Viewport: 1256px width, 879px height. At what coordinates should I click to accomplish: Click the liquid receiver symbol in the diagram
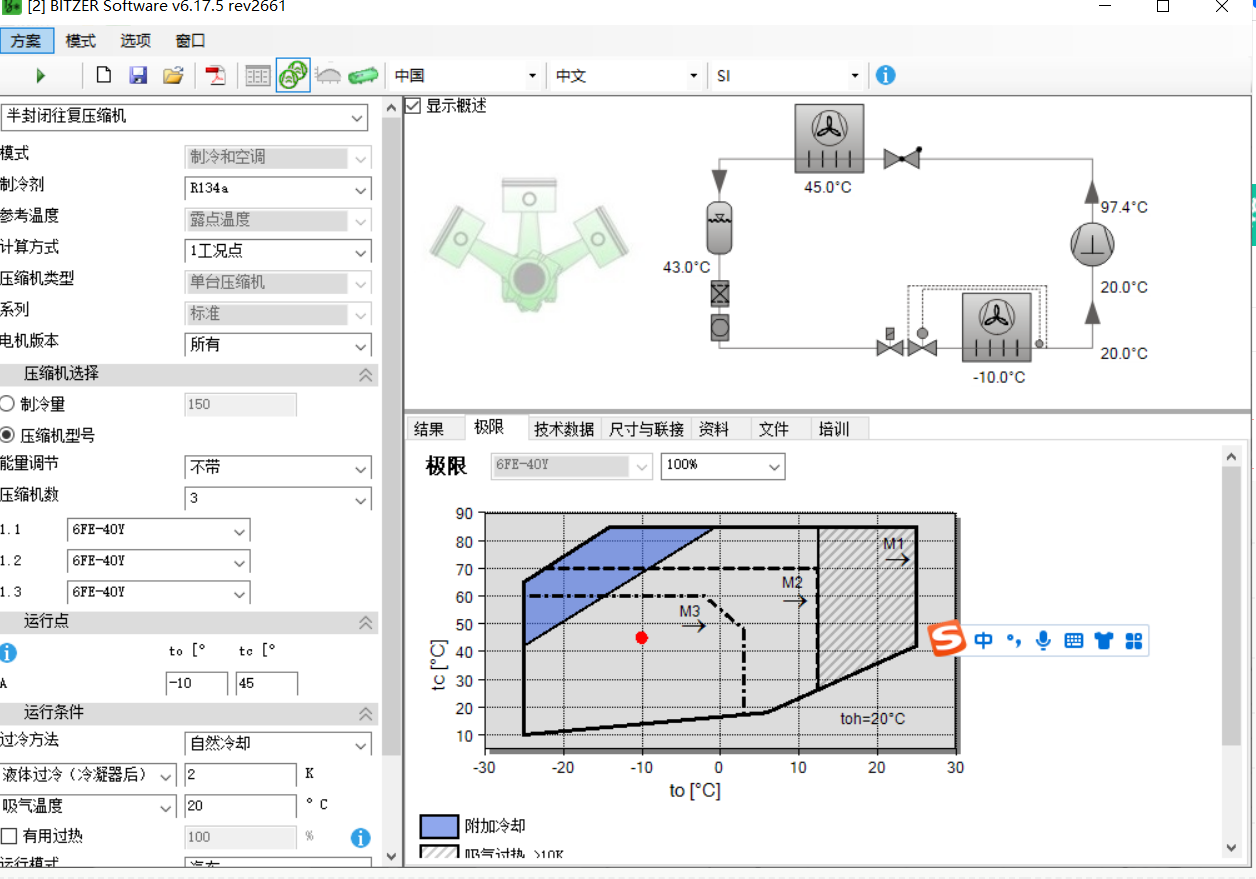[x=719, y=229]
